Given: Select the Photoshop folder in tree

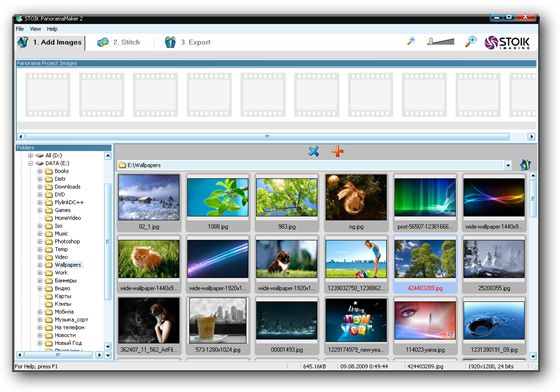Looking at the screenshot, I should coord(67,241).
